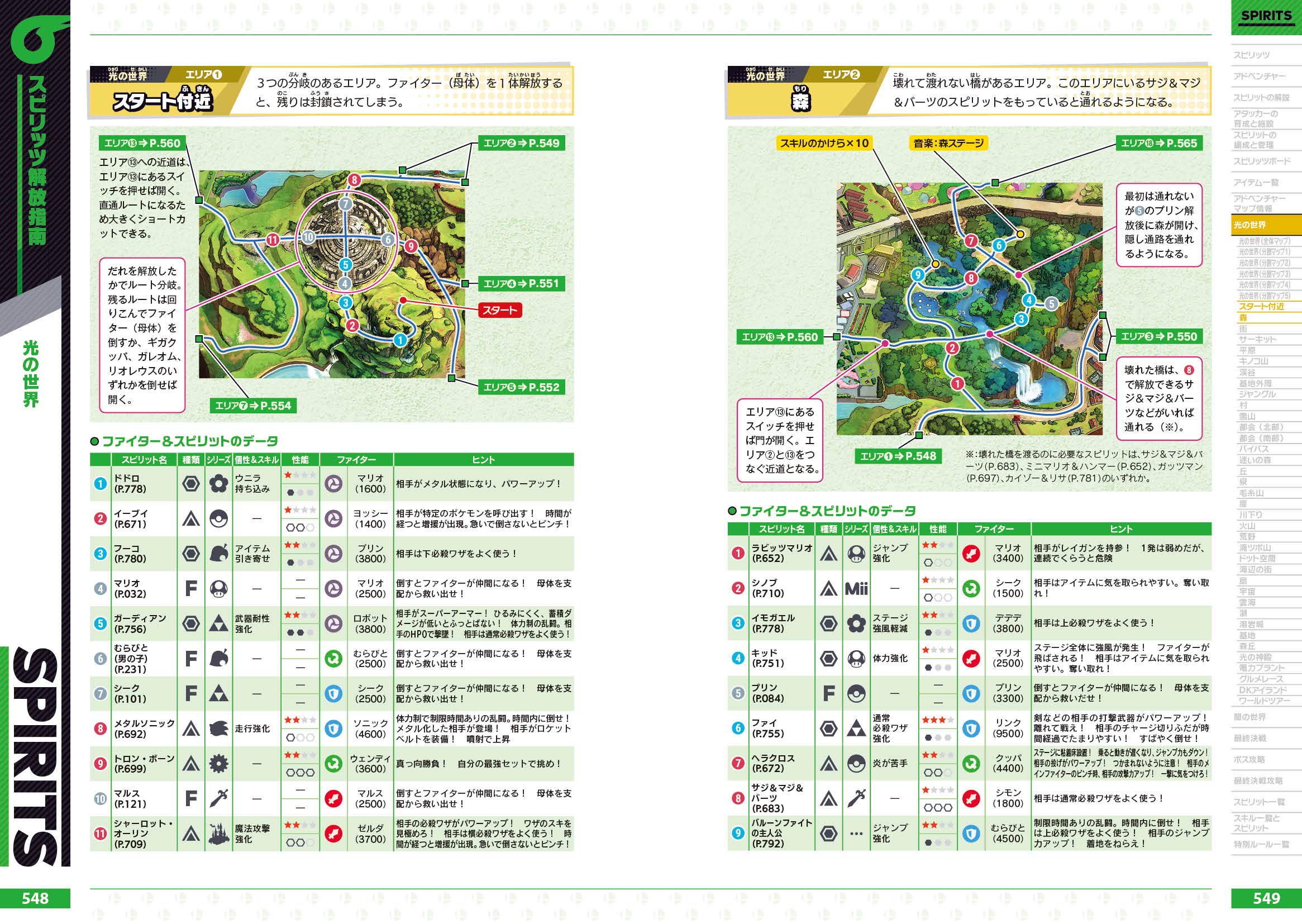Open the 闇の世界 index tab
The image size is (1302, 924).
[1249, 717]
